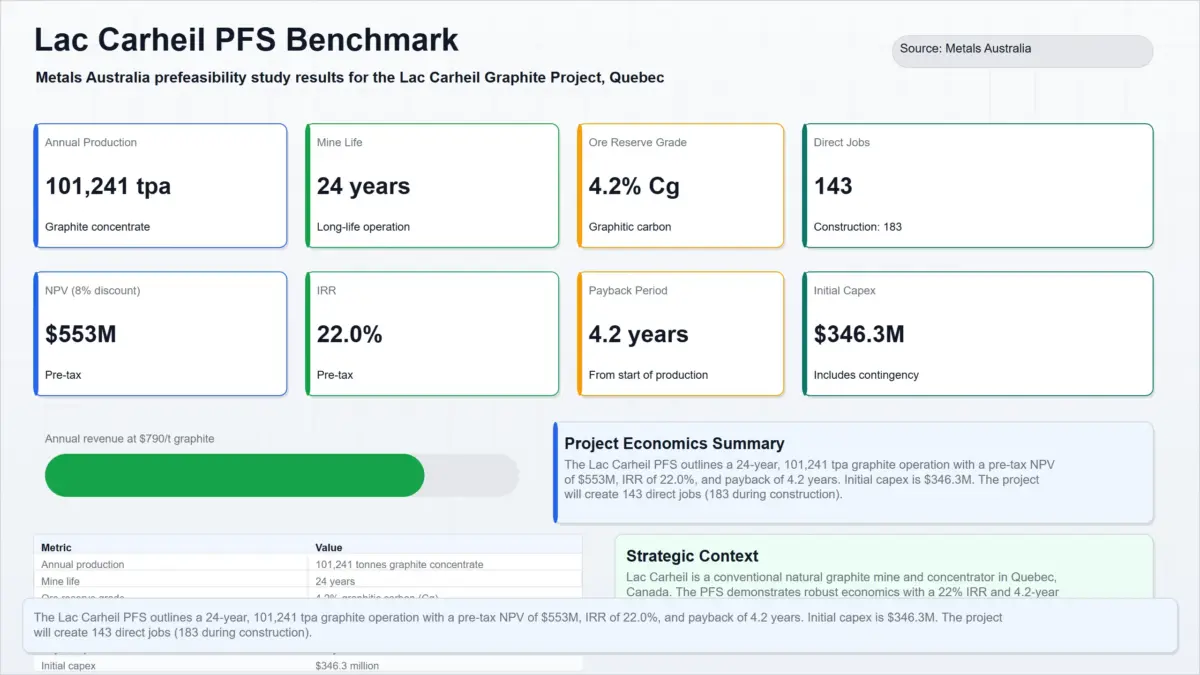
Task: Click the "Graphite concentrate" text
Action: 97,227
